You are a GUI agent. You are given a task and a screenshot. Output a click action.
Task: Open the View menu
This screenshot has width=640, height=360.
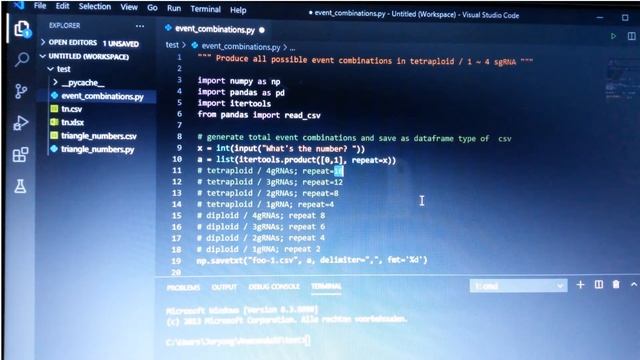pos(129,7)
